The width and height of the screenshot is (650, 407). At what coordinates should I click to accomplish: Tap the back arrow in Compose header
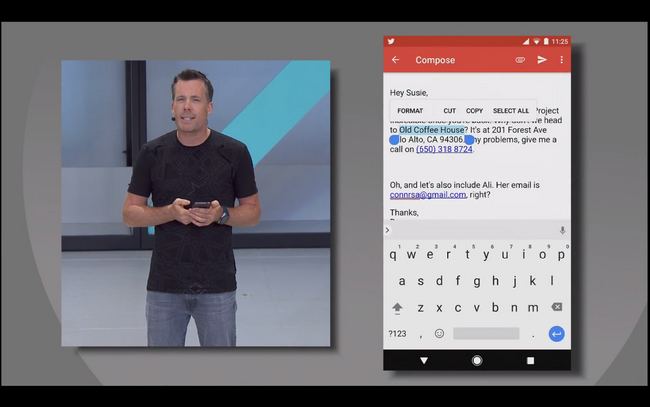(395, 60)
